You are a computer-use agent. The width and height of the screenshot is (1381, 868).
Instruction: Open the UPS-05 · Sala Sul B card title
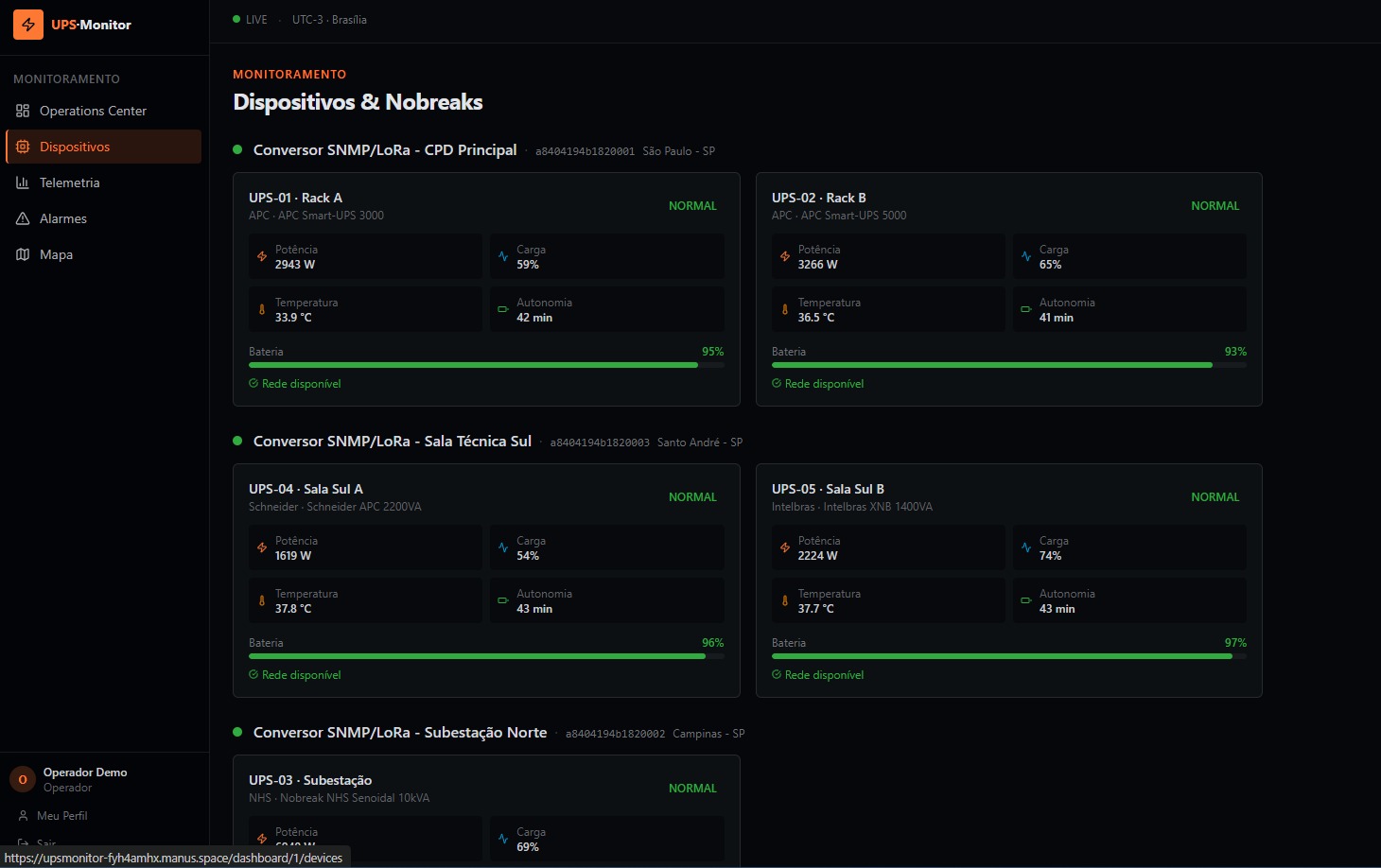point(828,489)
